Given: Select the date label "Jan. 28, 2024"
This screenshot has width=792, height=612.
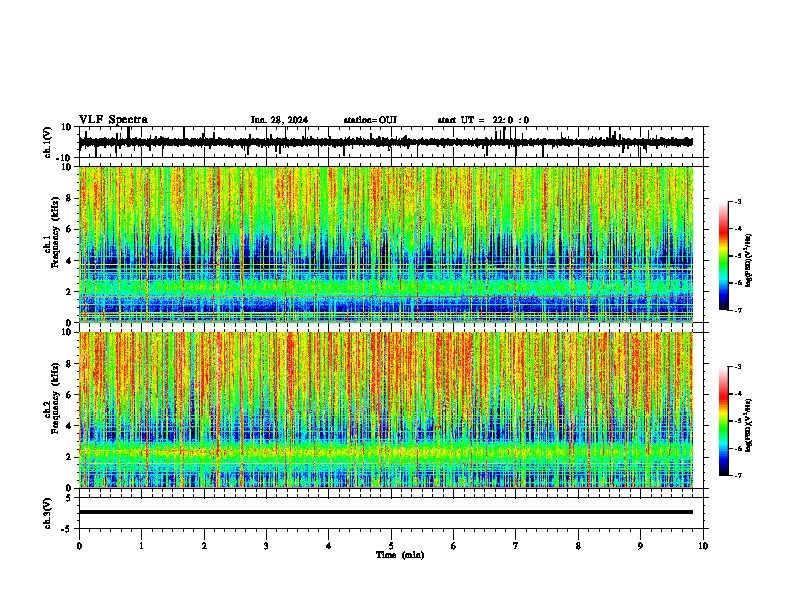Looking at the screenshot, I should click(x=279, y=120).
